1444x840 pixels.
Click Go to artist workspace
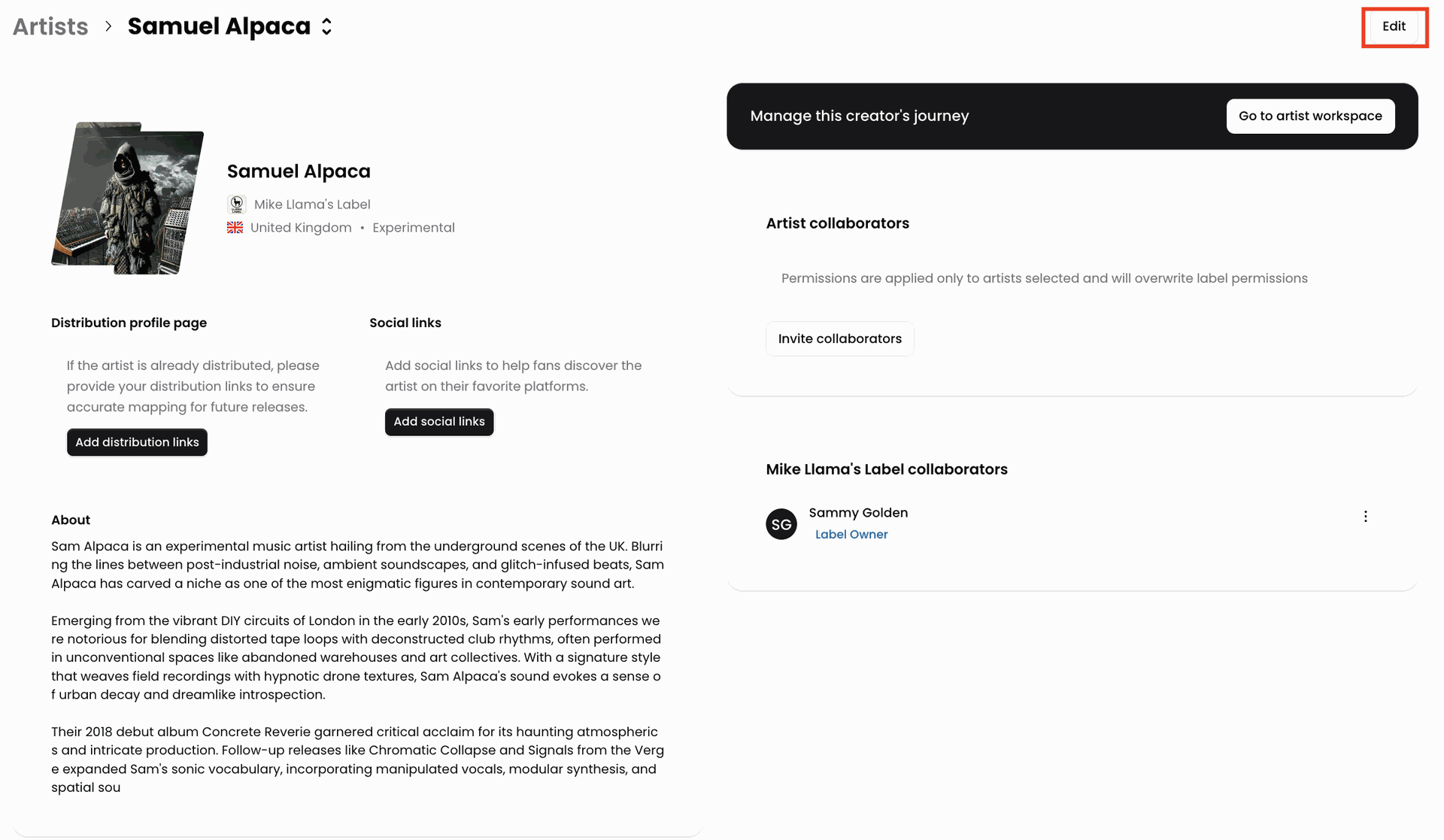point(1310,116)
